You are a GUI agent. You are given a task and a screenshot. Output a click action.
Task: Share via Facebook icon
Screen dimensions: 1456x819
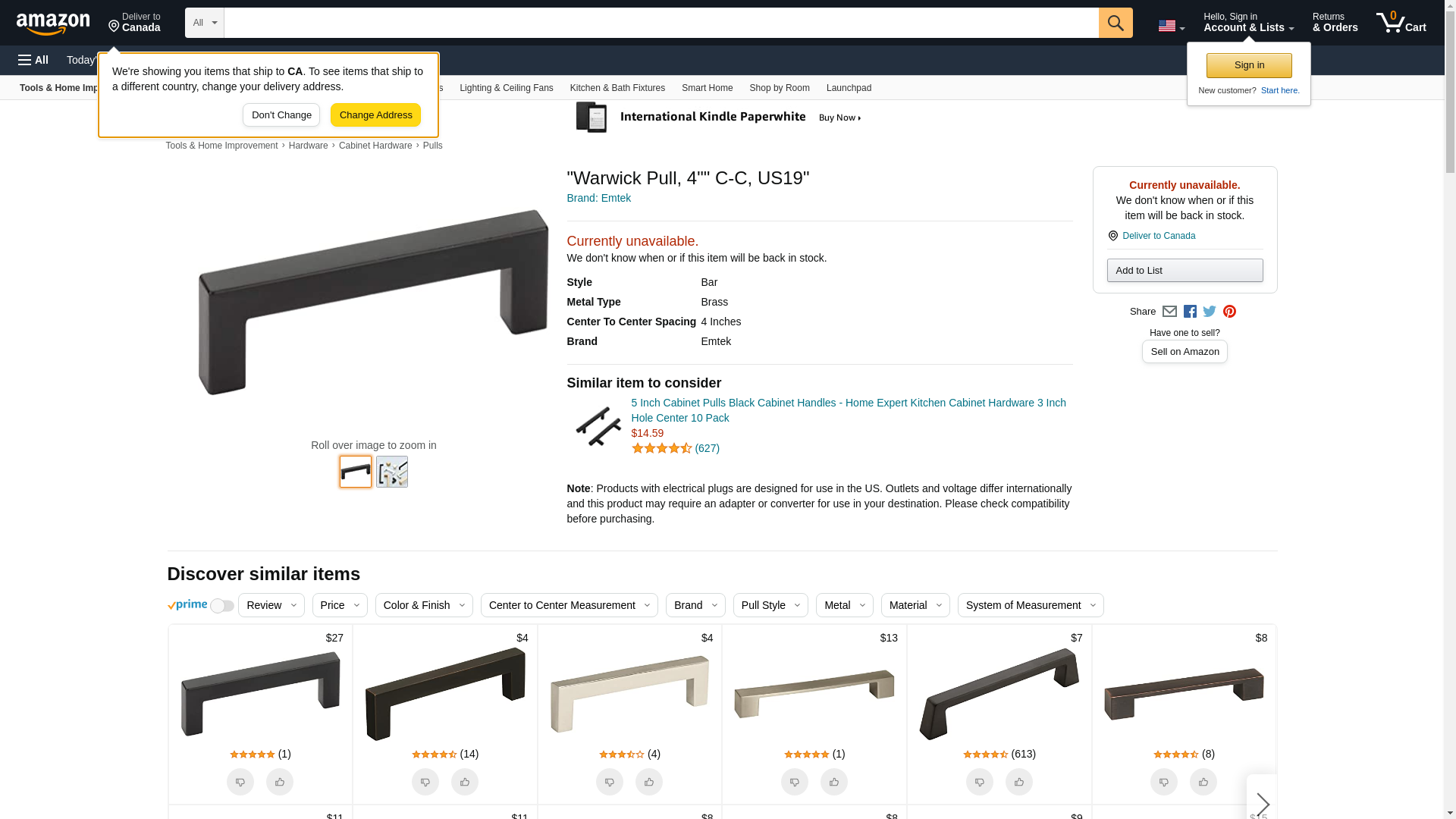click(x=1190, y=312)
